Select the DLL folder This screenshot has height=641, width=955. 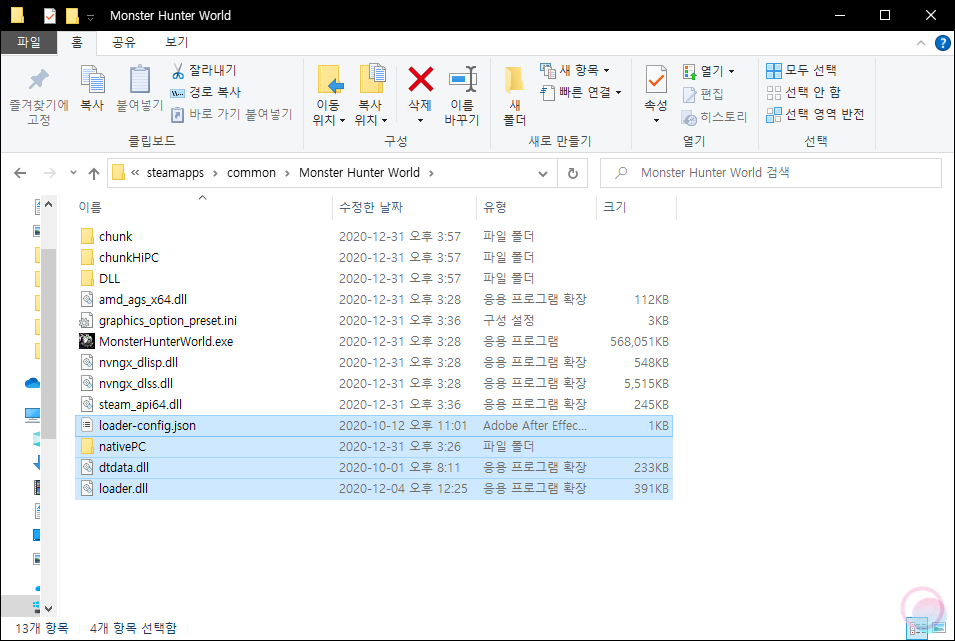coord(374,278)
